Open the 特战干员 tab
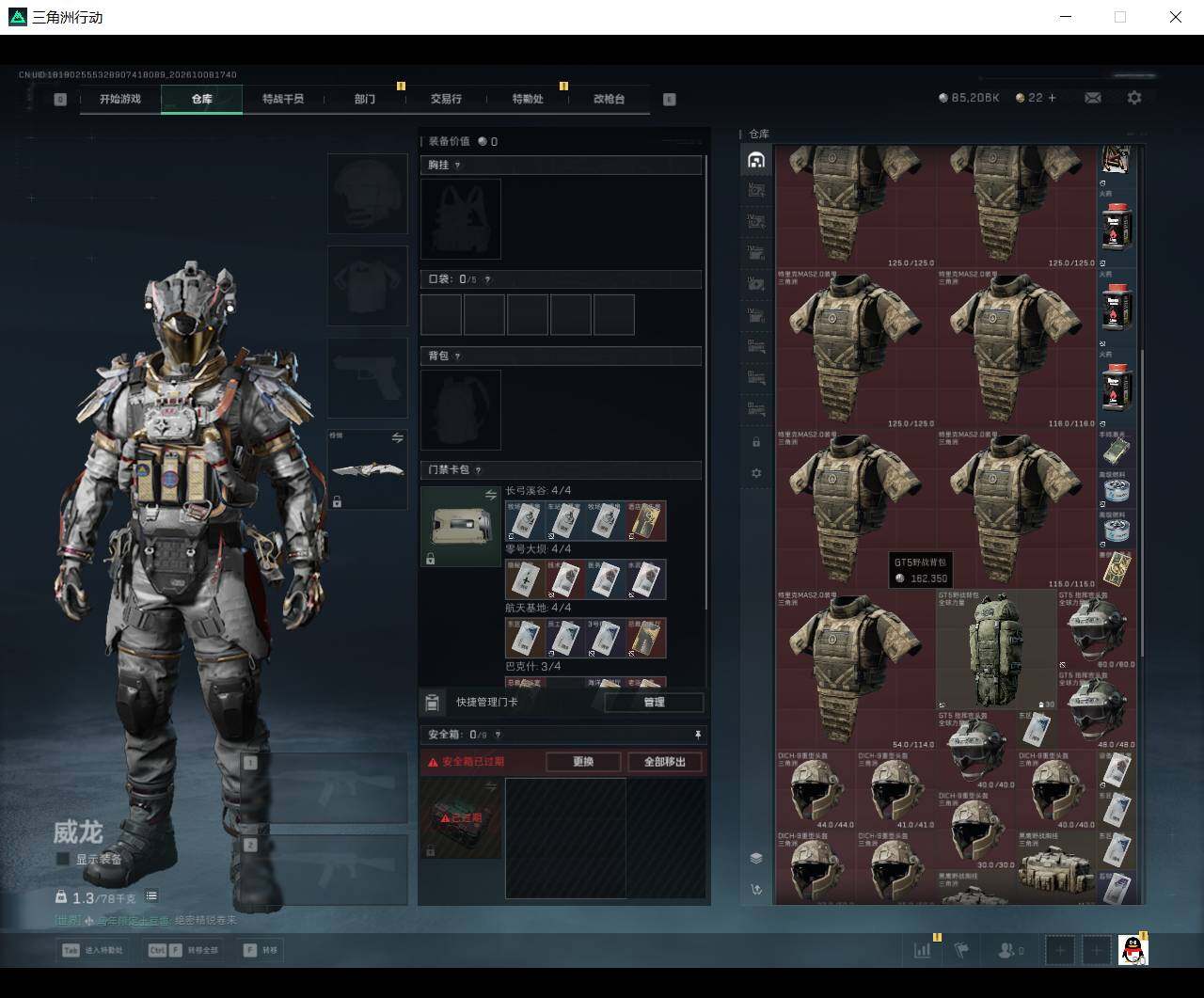1204x998 pixels. [x=283, y=99]
